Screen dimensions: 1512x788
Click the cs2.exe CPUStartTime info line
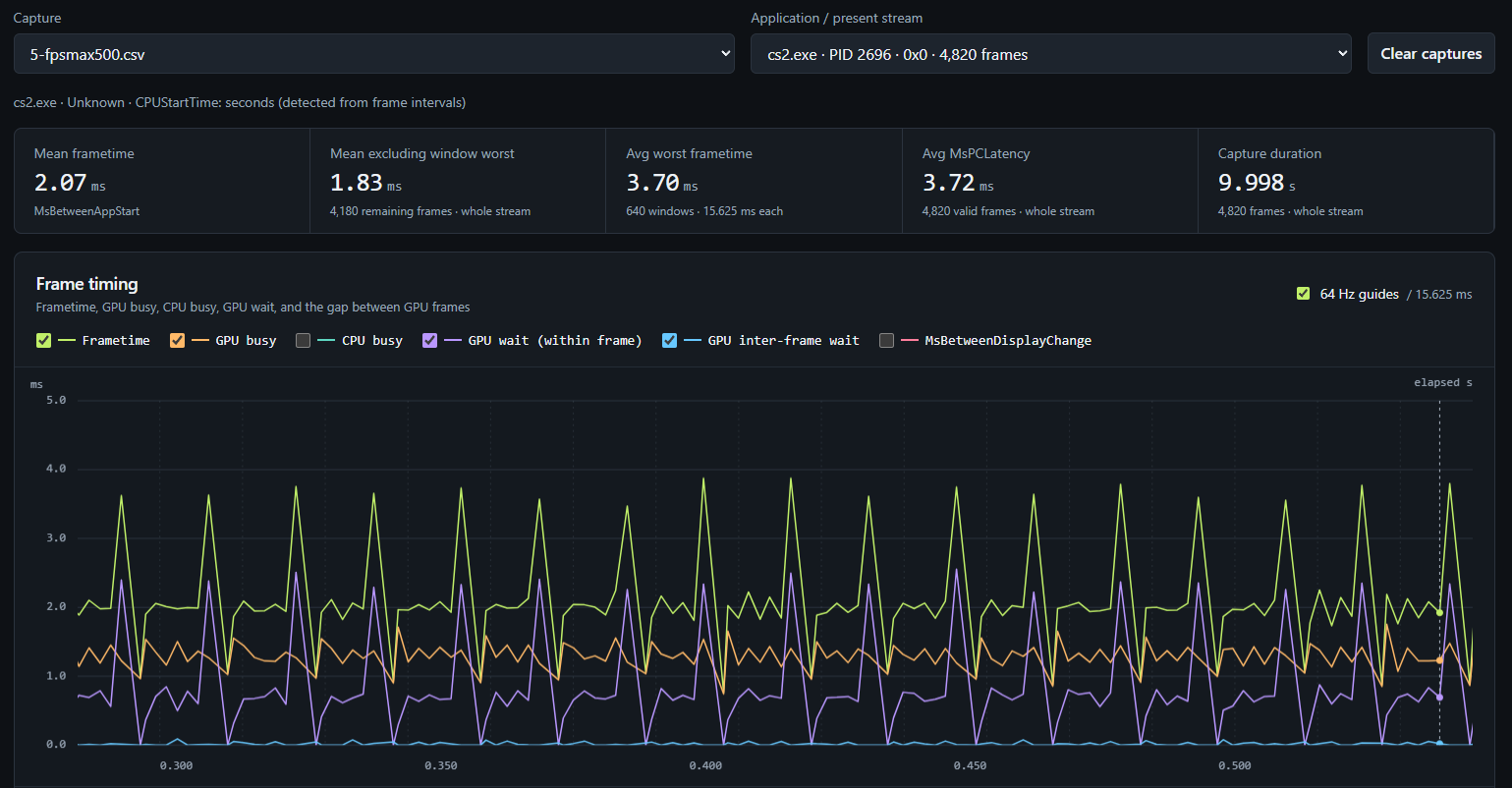240,102
